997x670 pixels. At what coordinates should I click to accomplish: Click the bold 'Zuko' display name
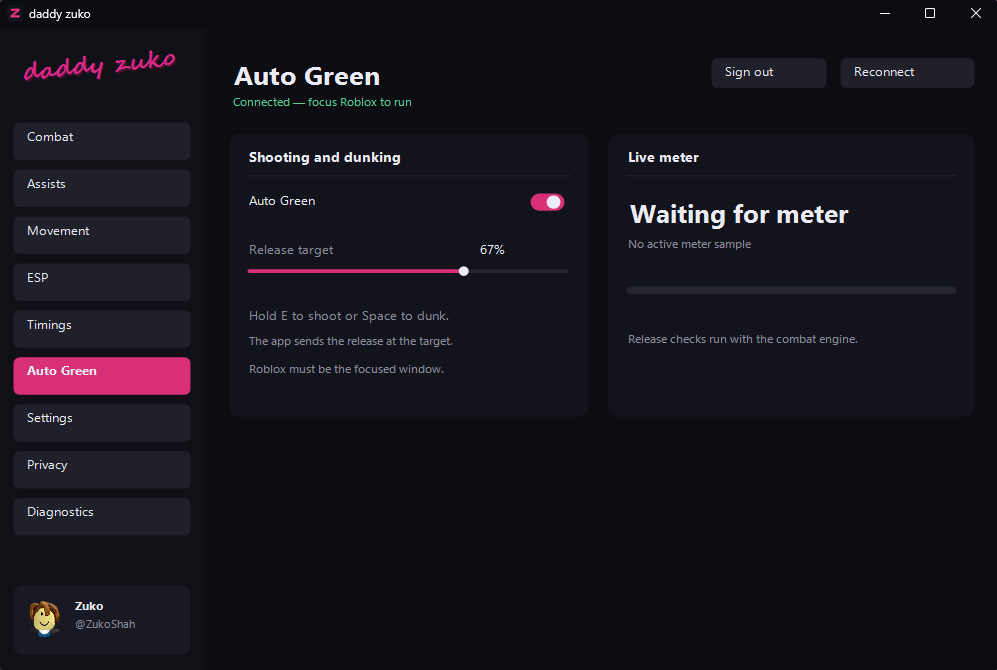(x=89, y=606)
